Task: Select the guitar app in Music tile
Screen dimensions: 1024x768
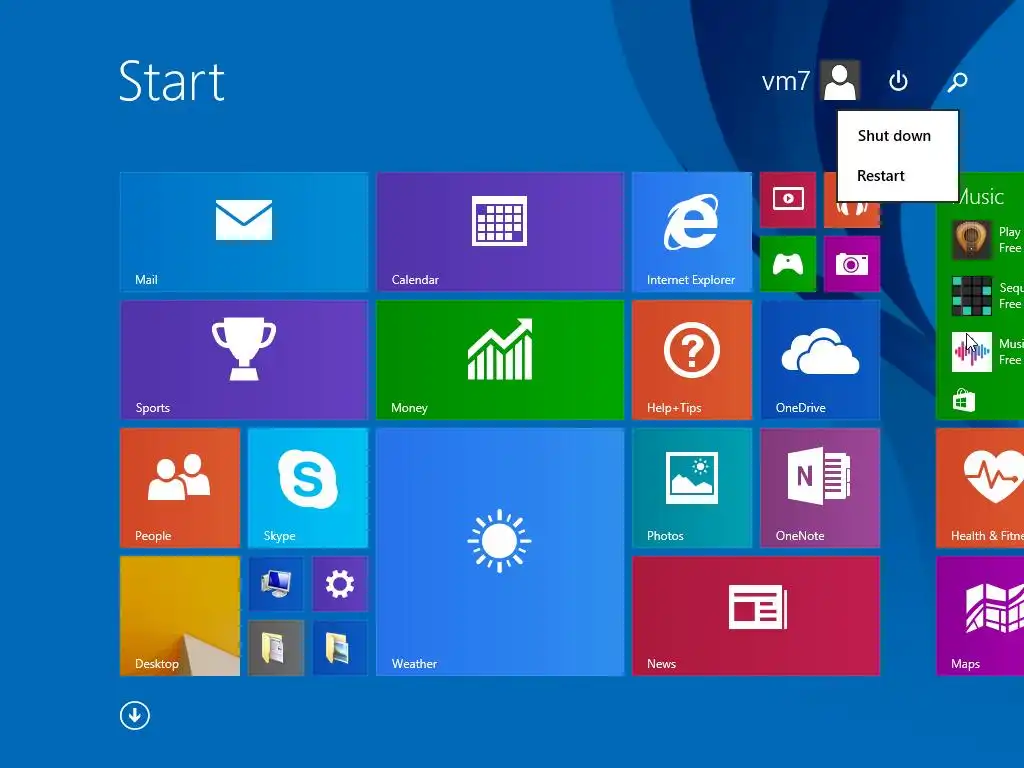Action: pyautogui.click(x=971, y=240)
